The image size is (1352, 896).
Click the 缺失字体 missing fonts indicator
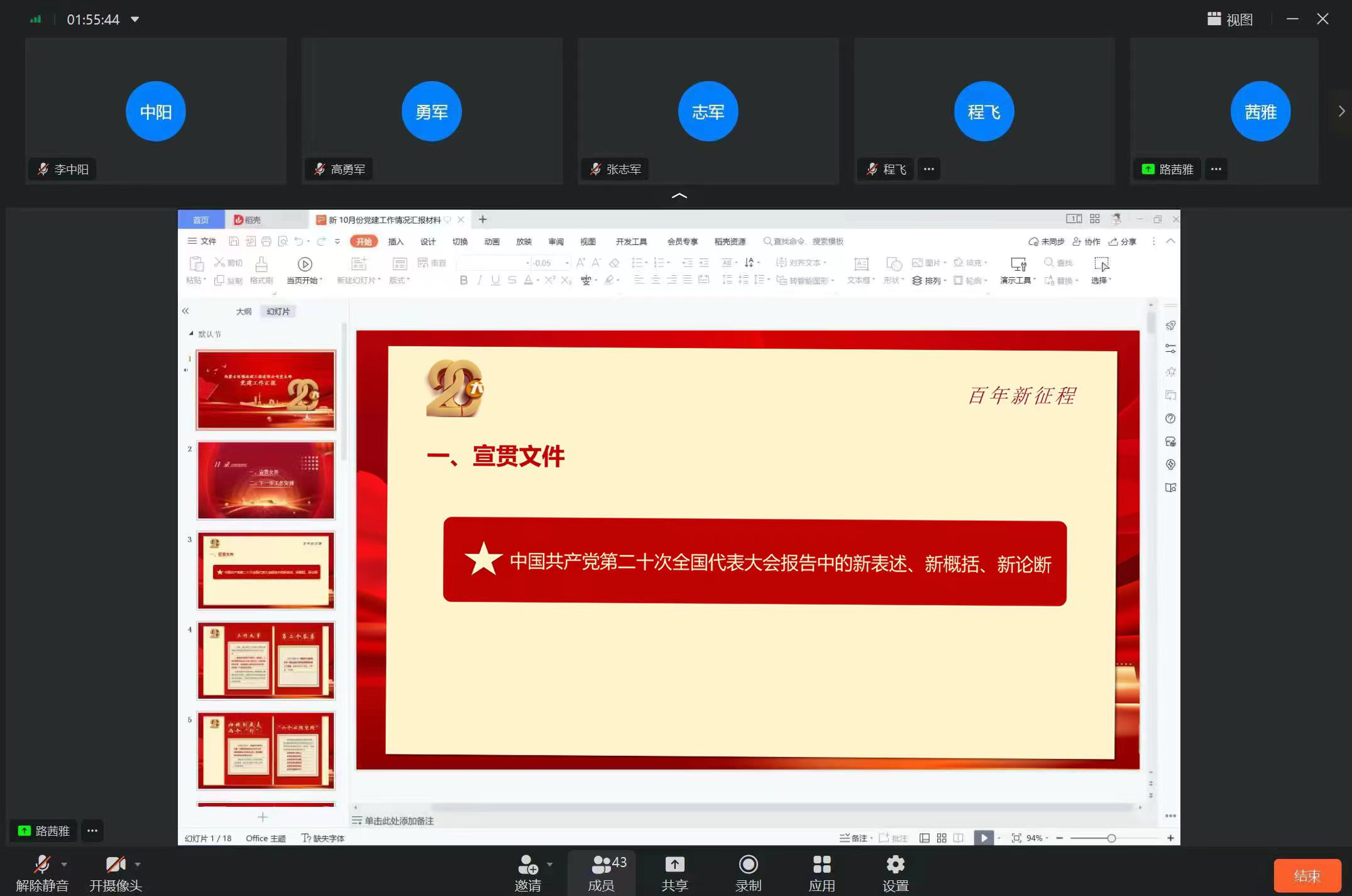[322, 838]
